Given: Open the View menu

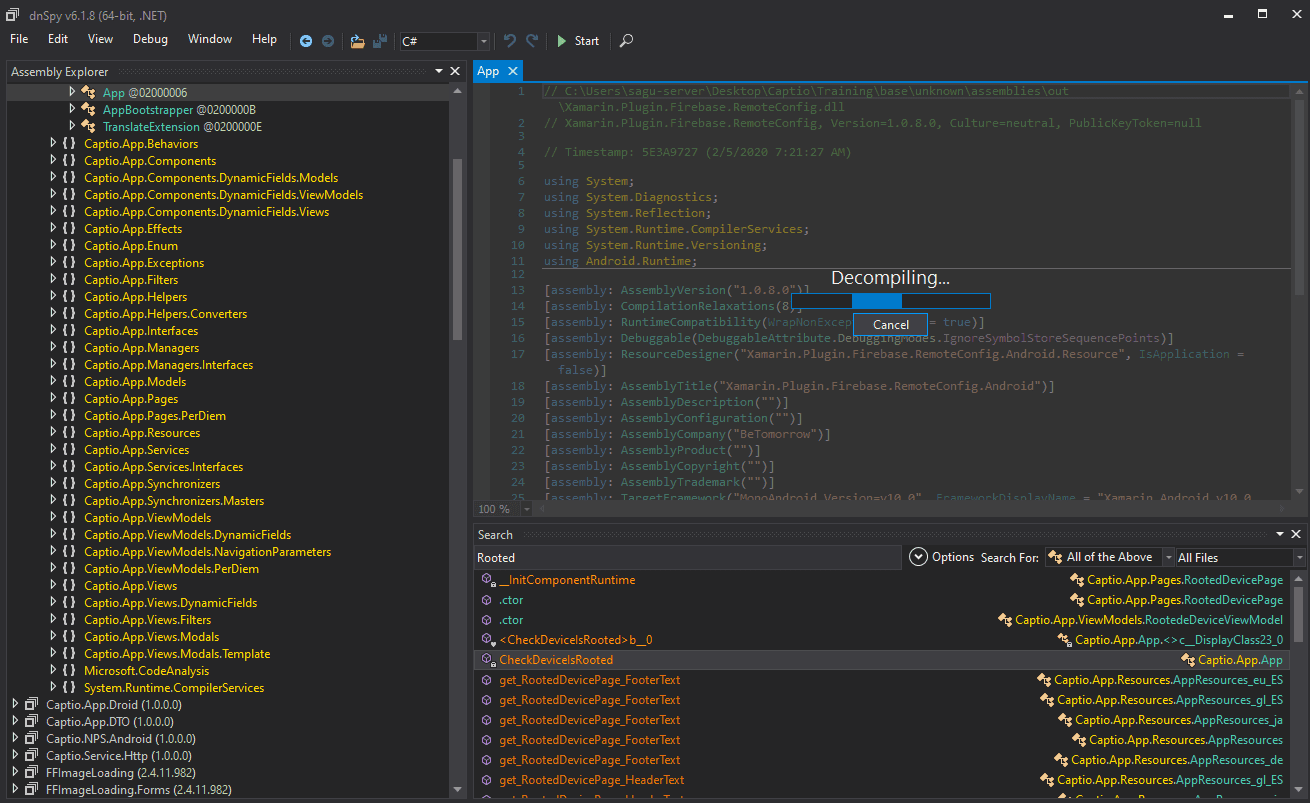Looking at the screenshot, I should coord(100,39).
